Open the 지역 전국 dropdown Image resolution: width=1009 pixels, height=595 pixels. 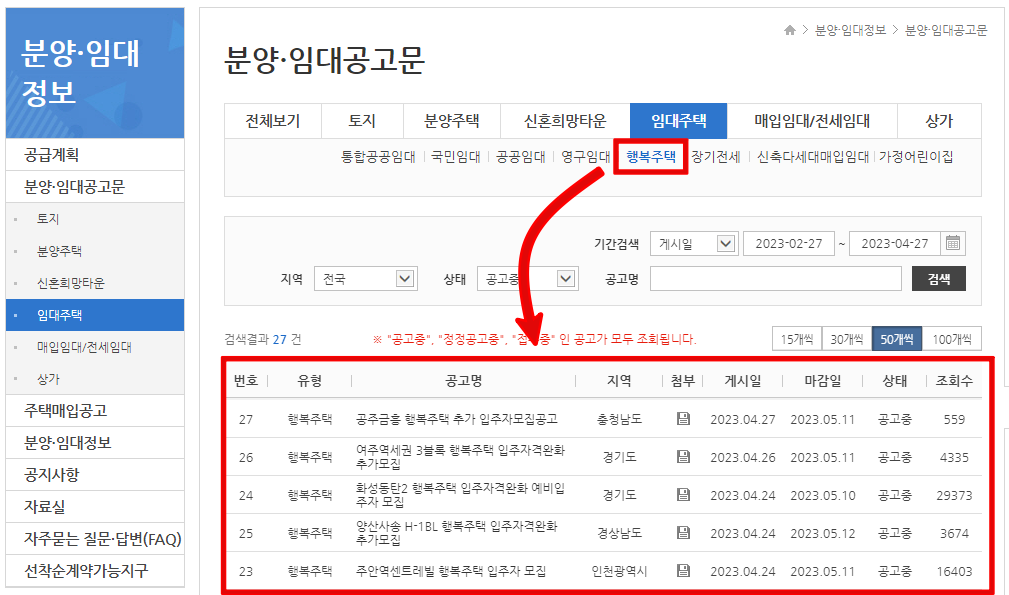tap(366, 279)
